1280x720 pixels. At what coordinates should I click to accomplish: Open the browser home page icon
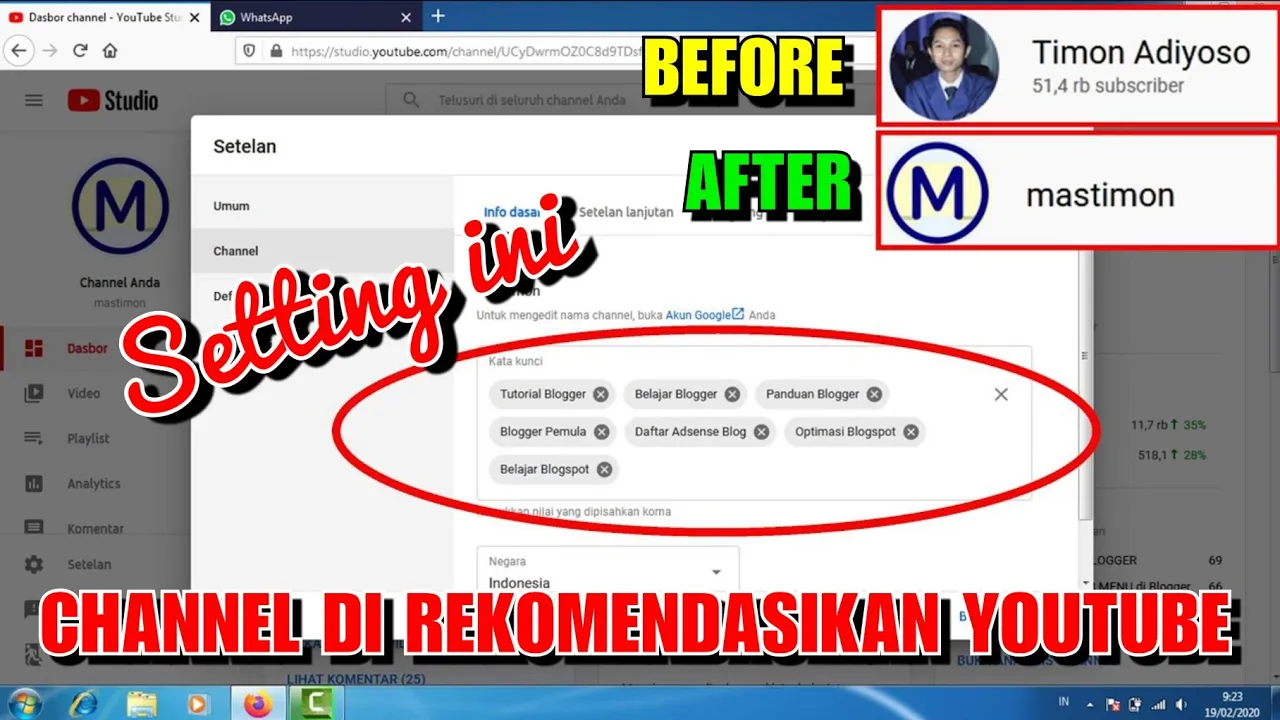tap(110, 50)
